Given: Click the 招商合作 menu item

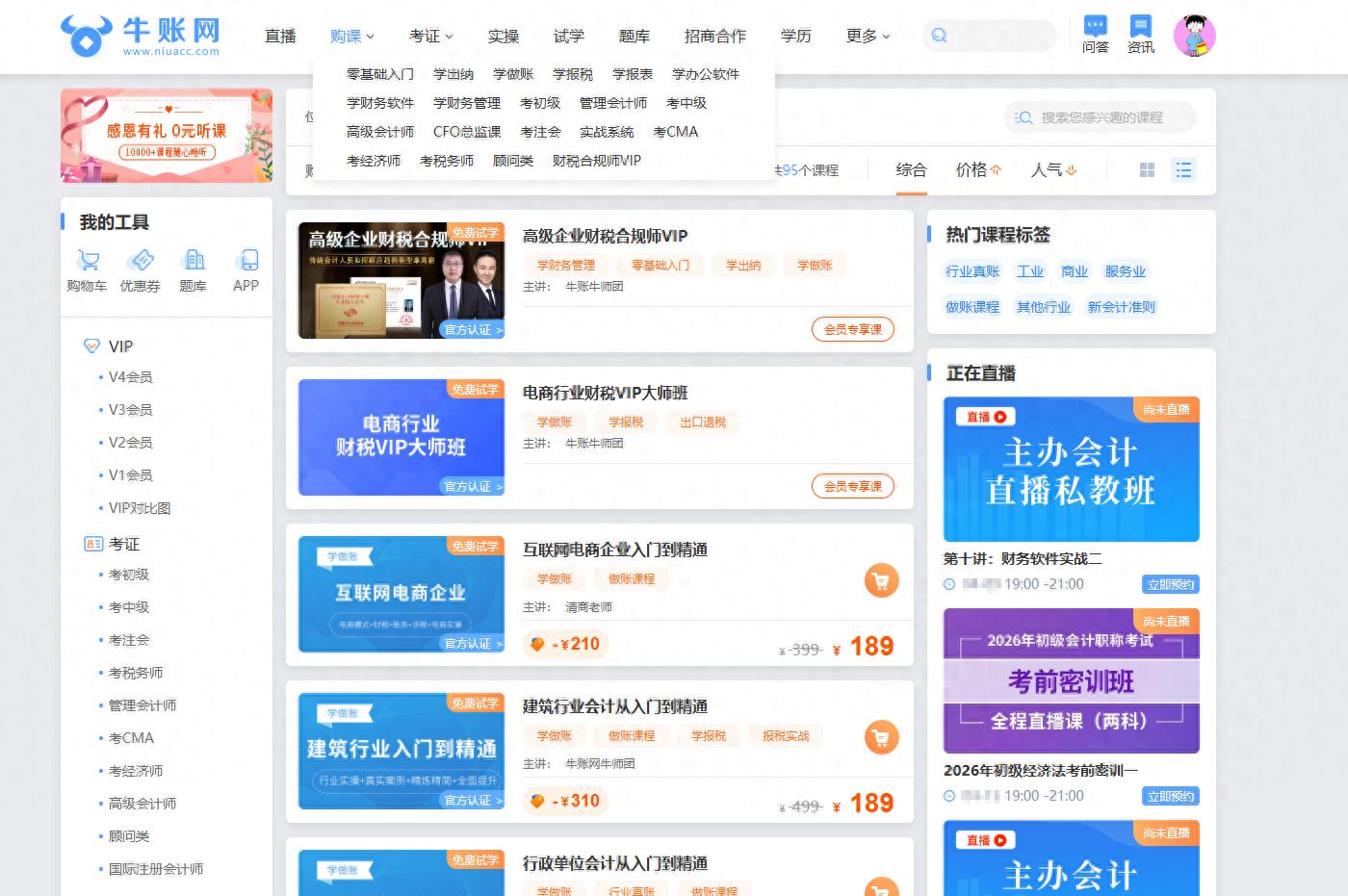Looking at the screenshot, I should point(713,36).
